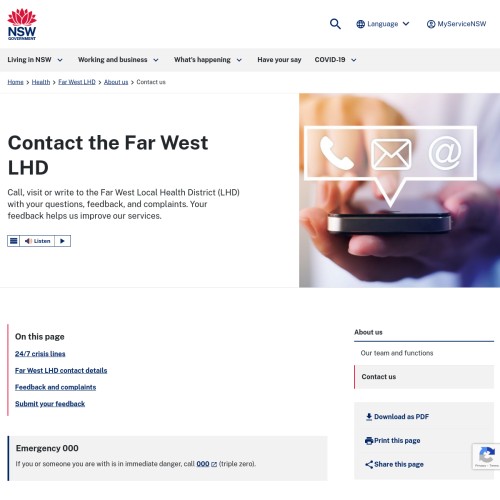This screenshot has width=500, height=500.
Task: Expand the Working and business menu
Action: click(118, 60)
